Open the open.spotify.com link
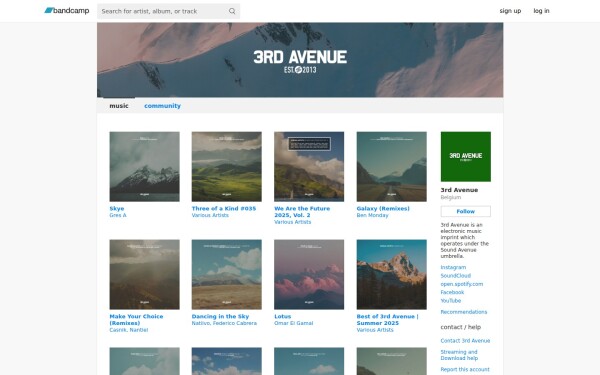 (461, 284)
